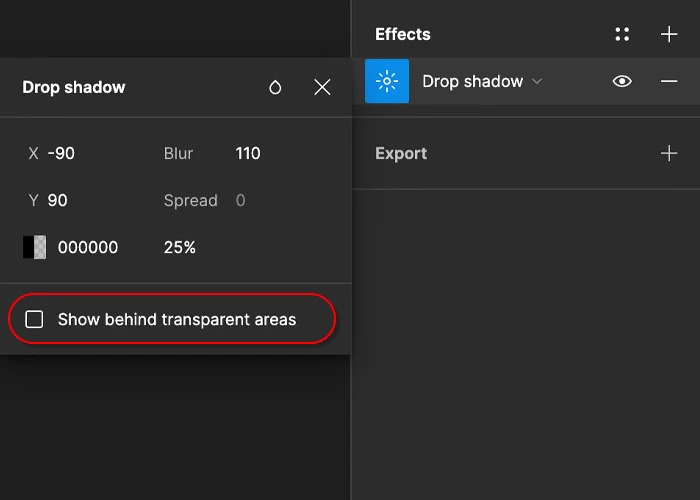
Task: Open blend mode droplet icon
Action: pyautogui.click(x=275, y=88)
